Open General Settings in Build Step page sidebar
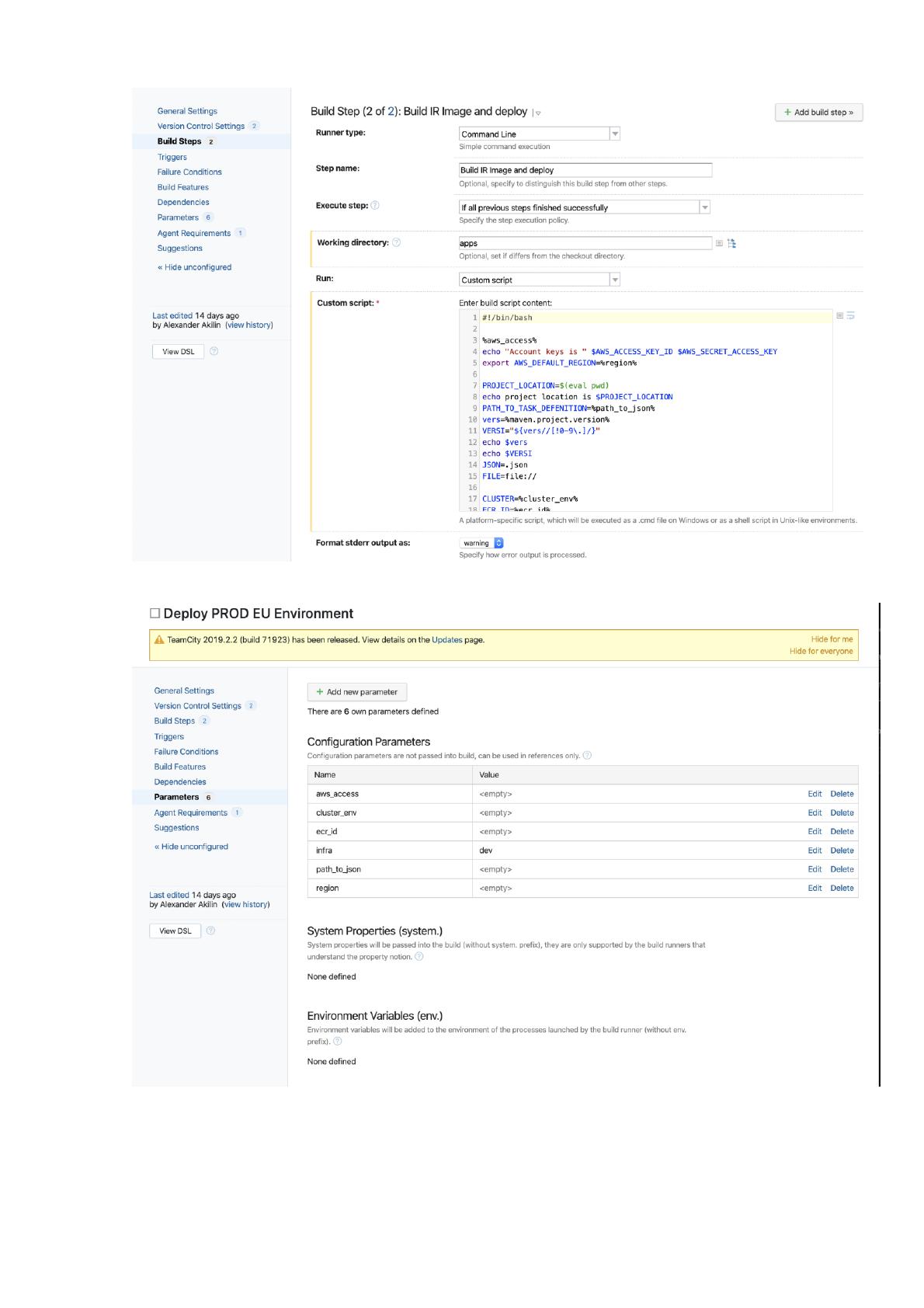Screen dimensions: 924x1308 187,111
